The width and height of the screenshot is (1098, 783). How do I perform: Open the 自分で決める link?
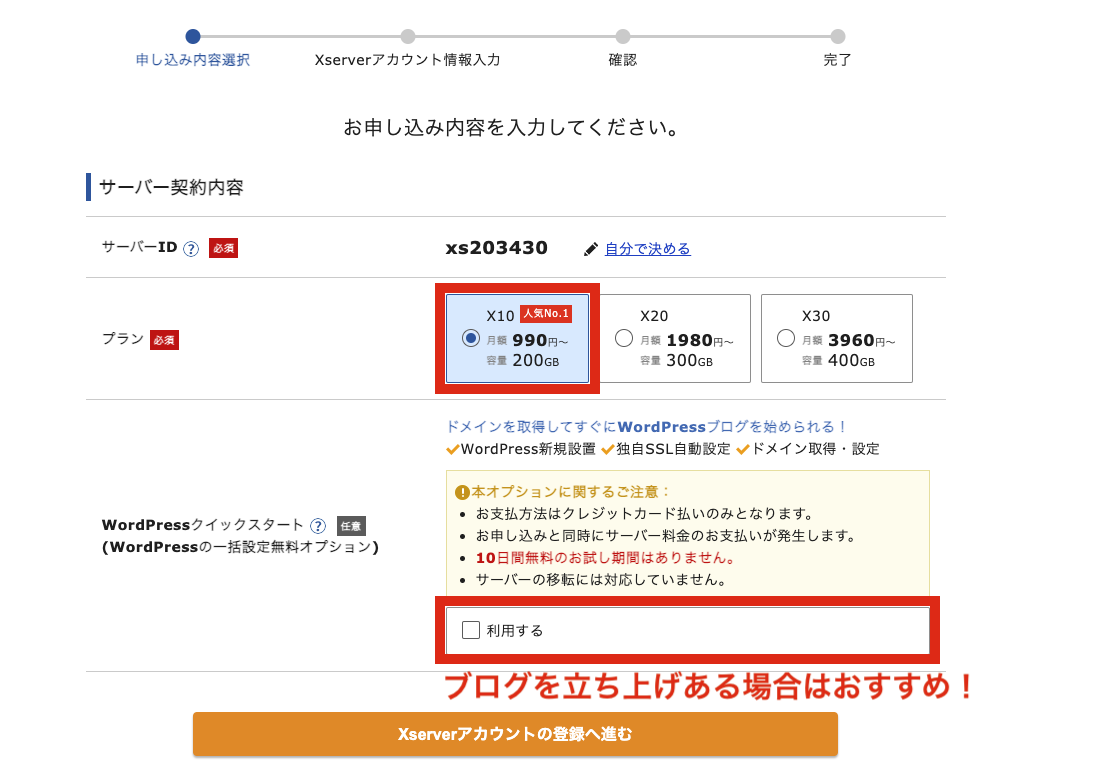pos(648,249)
